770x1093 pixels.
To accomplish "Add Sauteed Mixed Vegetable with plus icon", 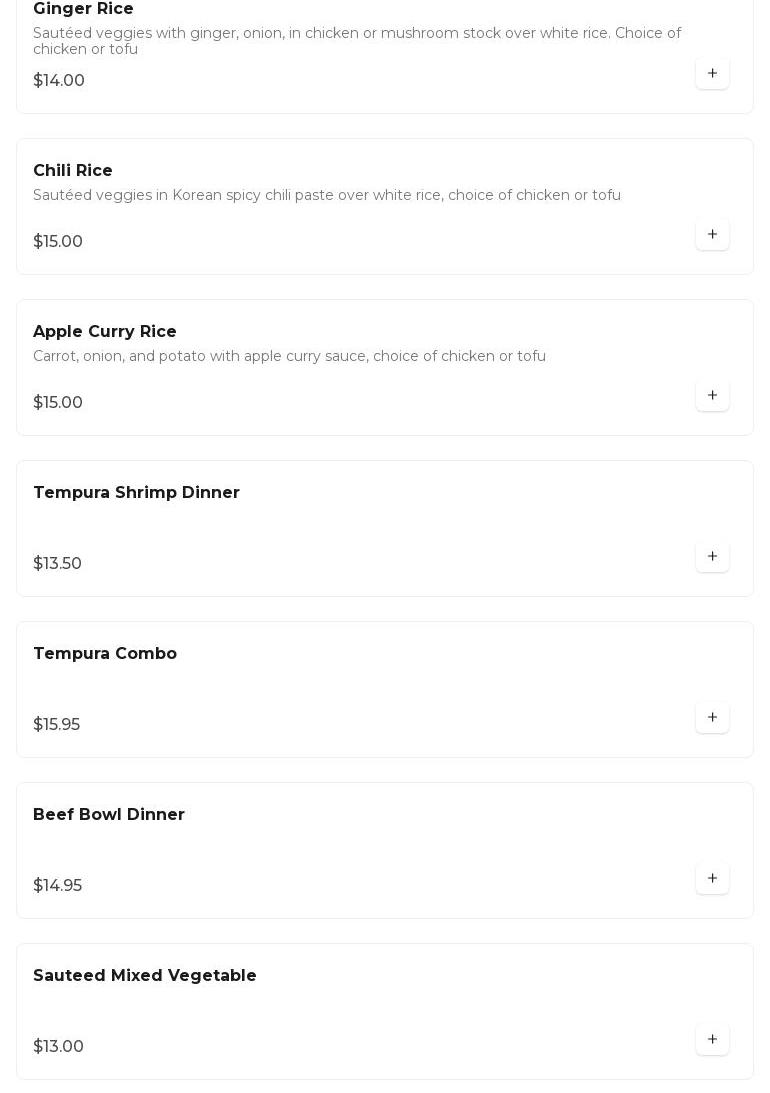I will click(x=712, y=1040).
